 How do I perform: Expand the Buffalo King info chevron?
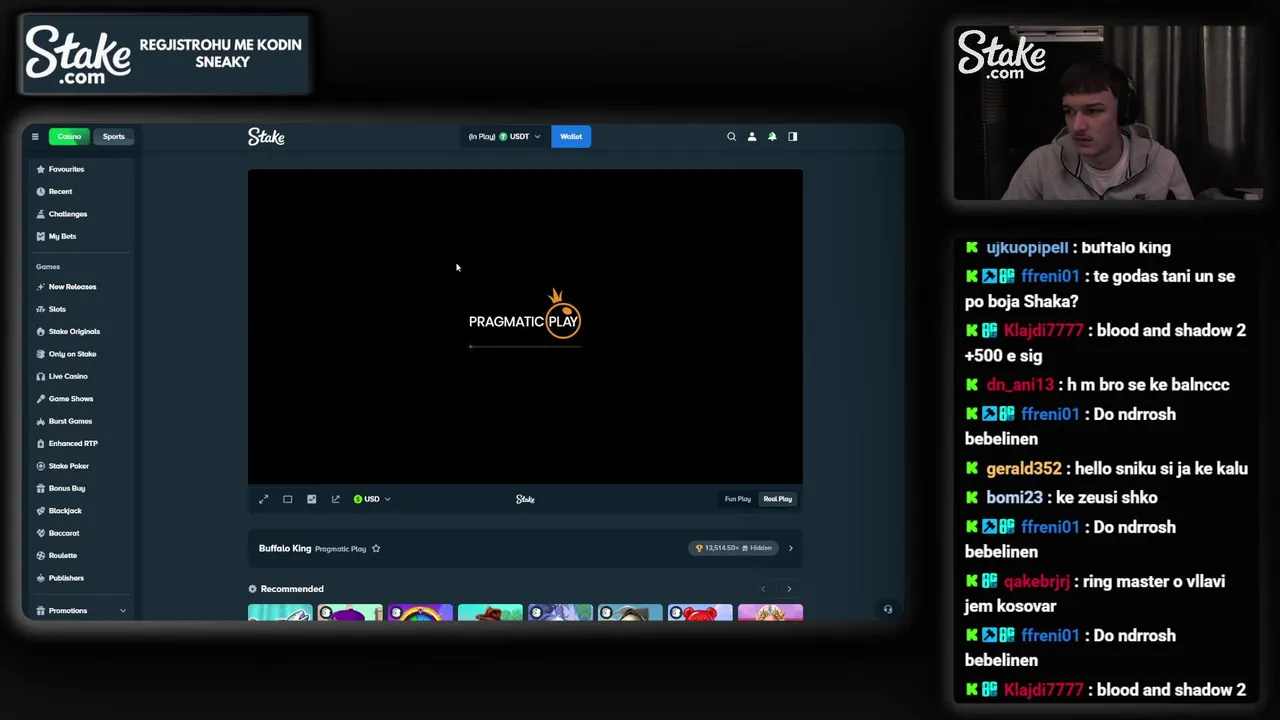(x=790, y=548)
